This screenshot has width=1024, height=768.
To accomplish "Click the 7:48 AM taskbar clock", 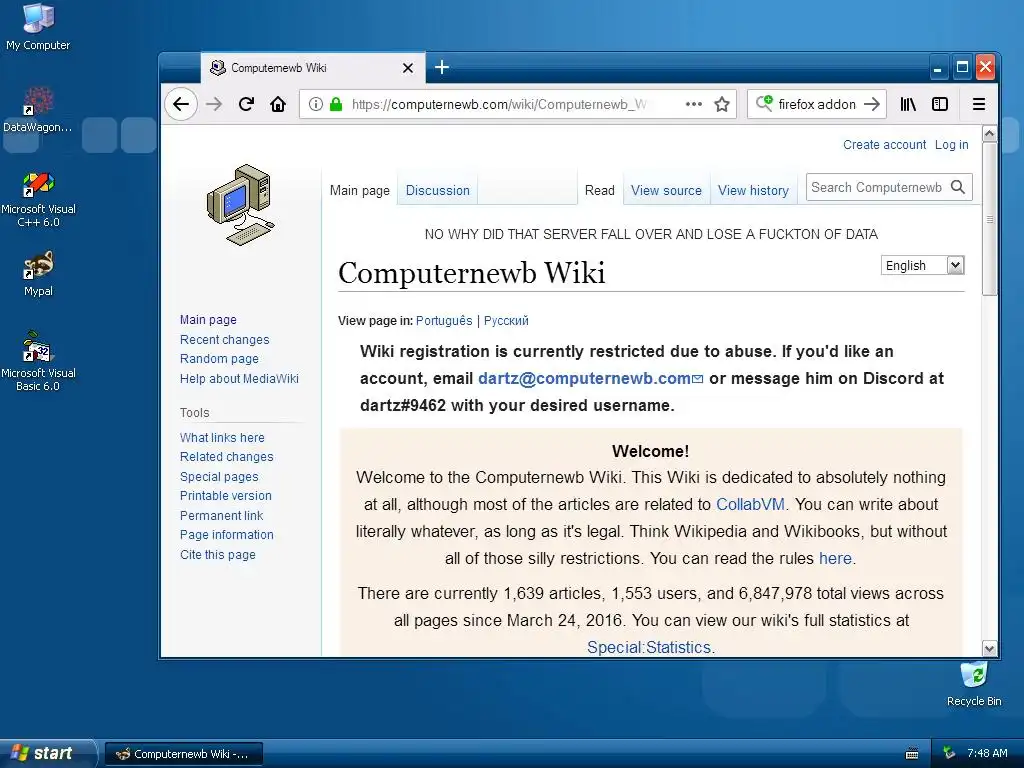I will tap(987, 753).
